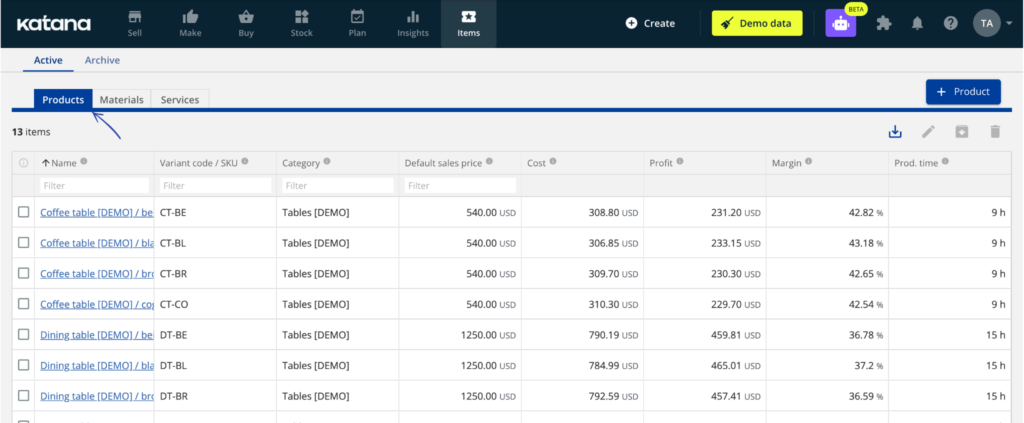Check the DT-BR row checkbox
The image size is (1024, 423).
pos(24,396)
